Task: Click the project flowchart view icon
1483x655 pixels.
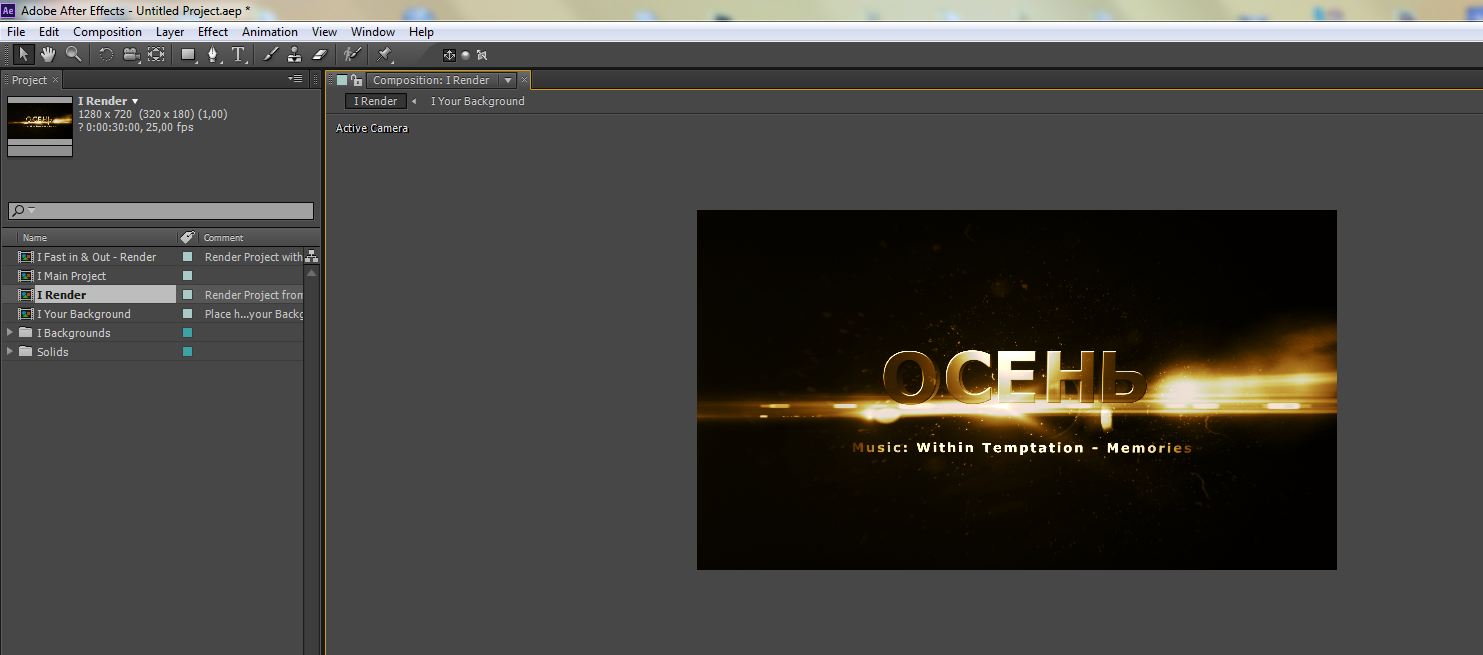Action: (x=312, y=257)
